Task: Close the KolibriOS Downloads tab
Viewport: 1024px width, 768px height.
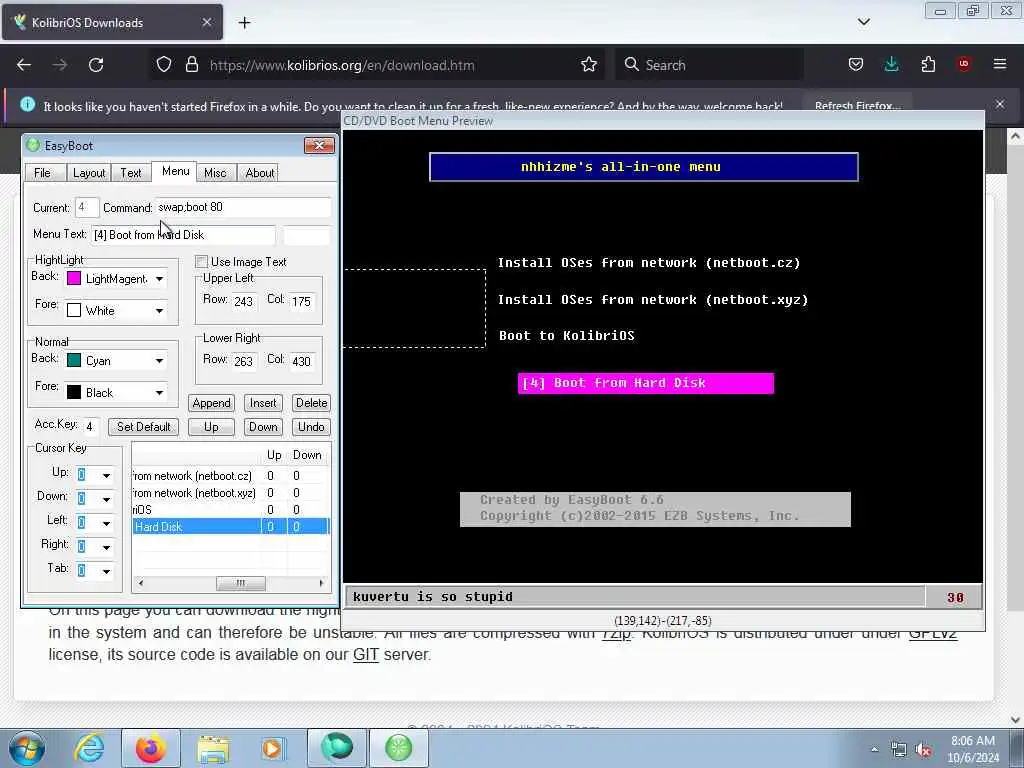Action: tap(206, 22)
